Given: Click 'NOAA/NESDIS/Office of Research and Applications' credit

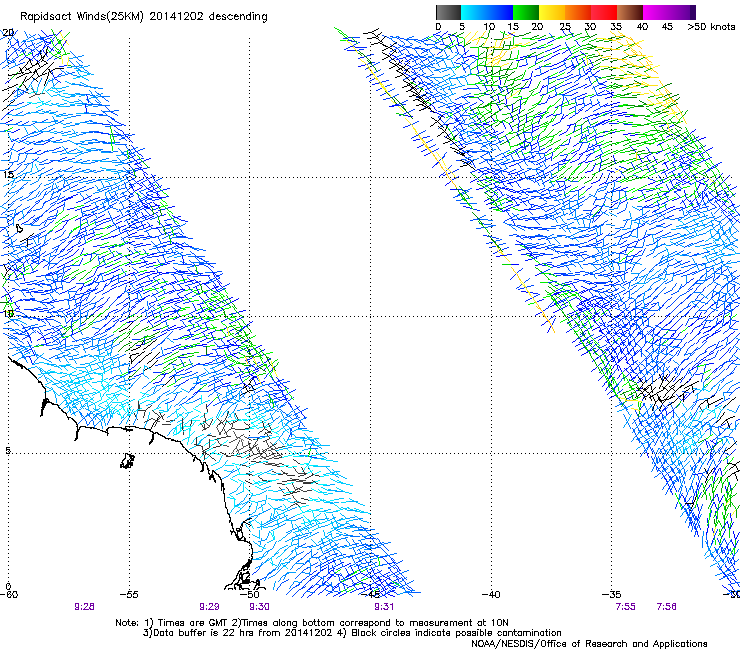Looking at the screenshot, I should coord(589,644).
